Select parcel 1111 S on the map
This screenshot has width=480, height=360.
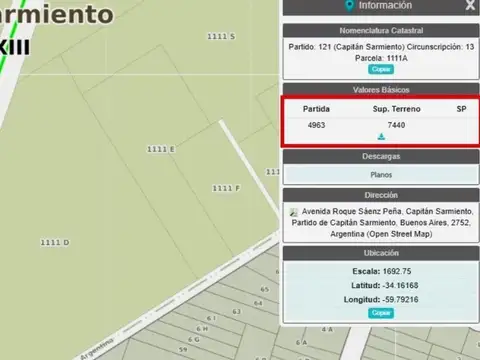point(221,36)
